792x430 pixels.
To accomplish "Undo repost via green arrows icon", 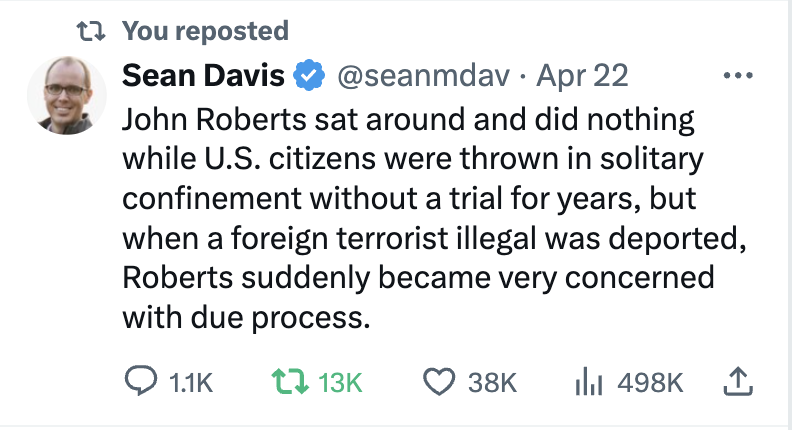I will point(290,381).
